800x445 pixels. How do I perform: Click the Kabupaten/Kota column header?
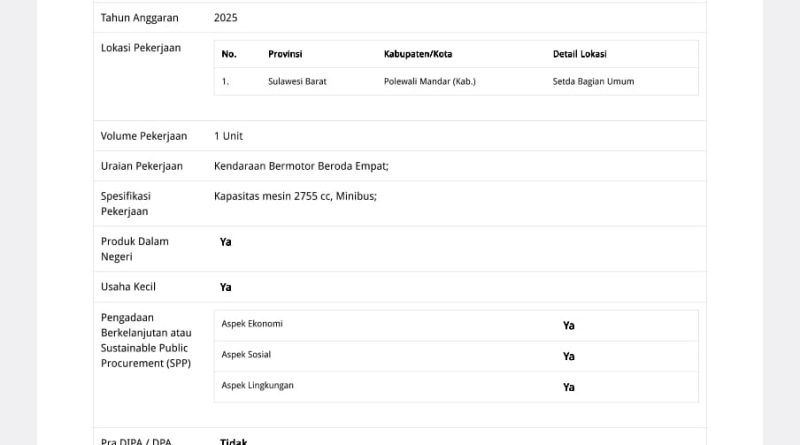[418, 54]
